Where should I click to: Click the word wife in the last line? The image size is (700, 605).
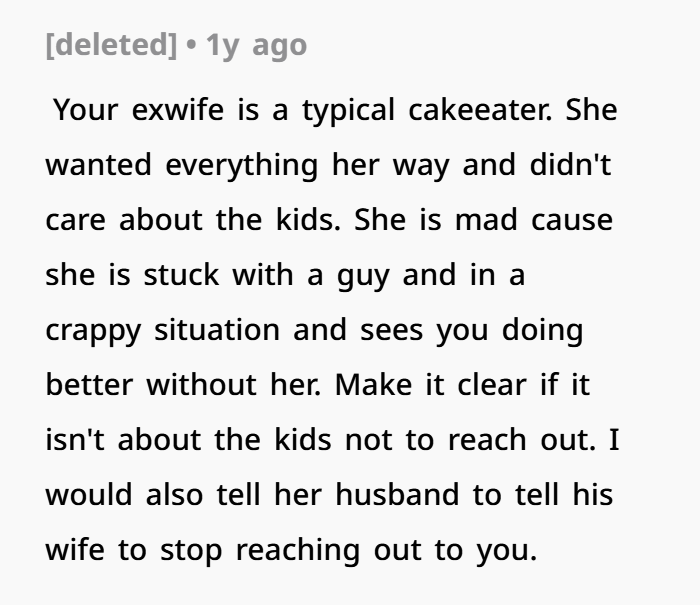point(75,549)
